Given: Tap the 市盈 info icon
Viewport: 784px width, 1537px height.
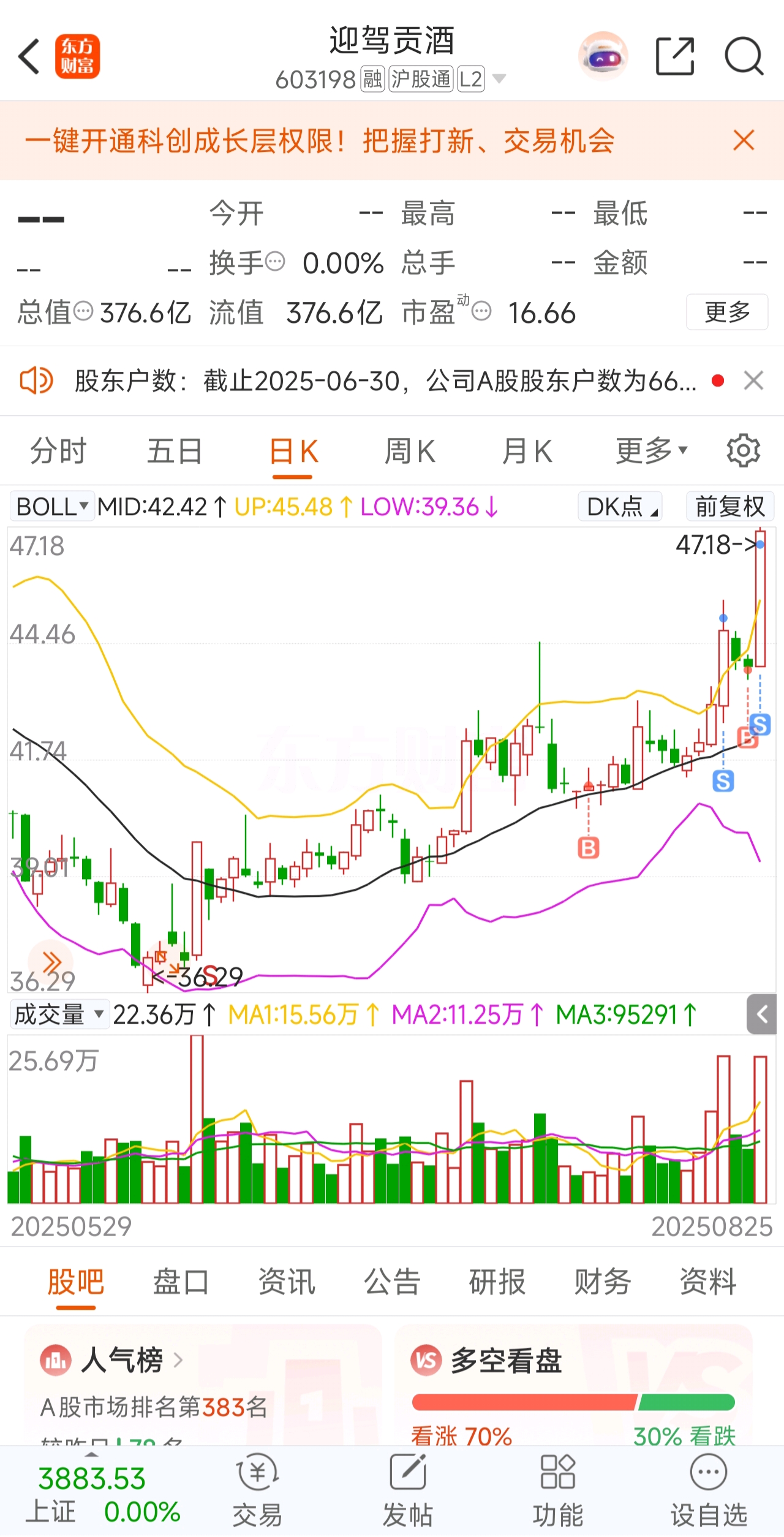Looking at the screenshot, I should 481,311.
